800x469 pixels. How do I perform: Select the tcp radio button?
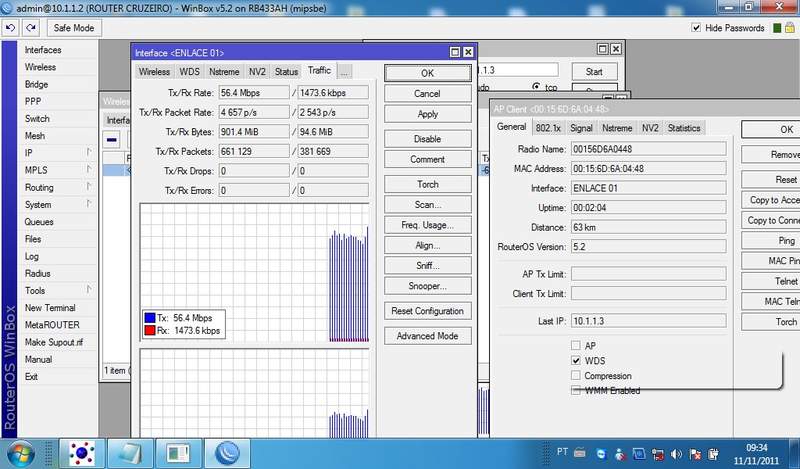pyautogui.click(x=537, y=88)
